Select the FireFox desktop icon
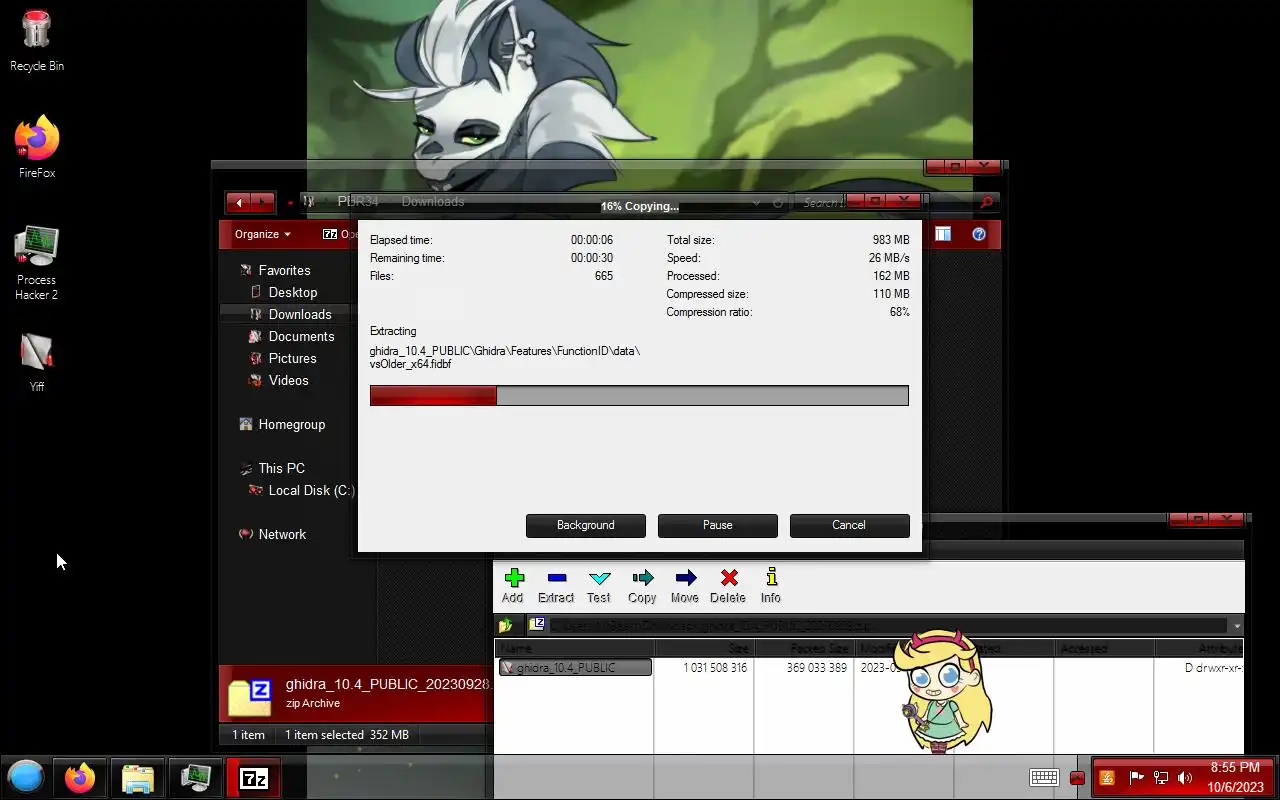 [x=37, y=147]
